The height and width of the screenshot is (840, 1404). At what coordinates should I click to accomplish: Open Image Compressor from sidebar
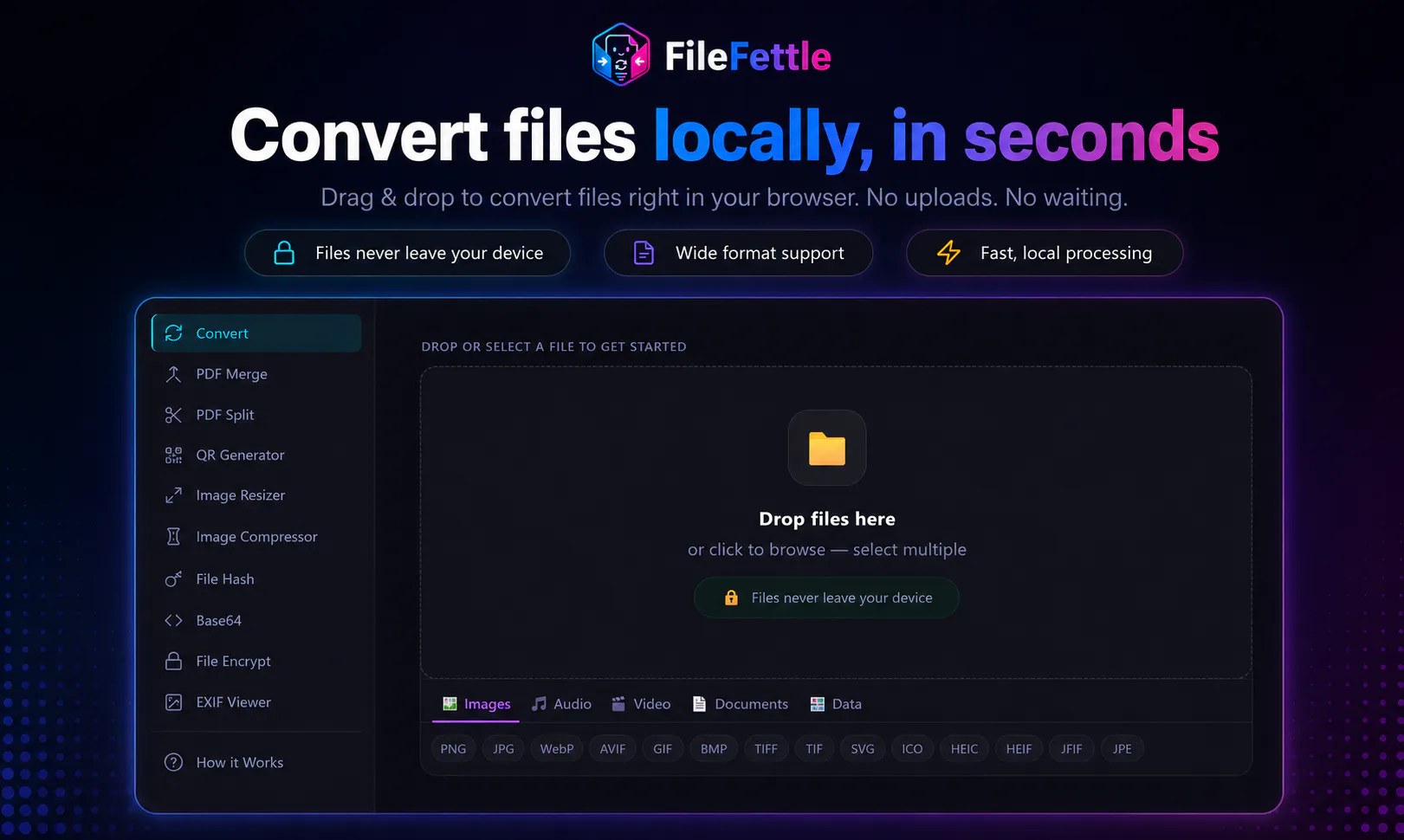pyautogui.click(x=256, y=537)
